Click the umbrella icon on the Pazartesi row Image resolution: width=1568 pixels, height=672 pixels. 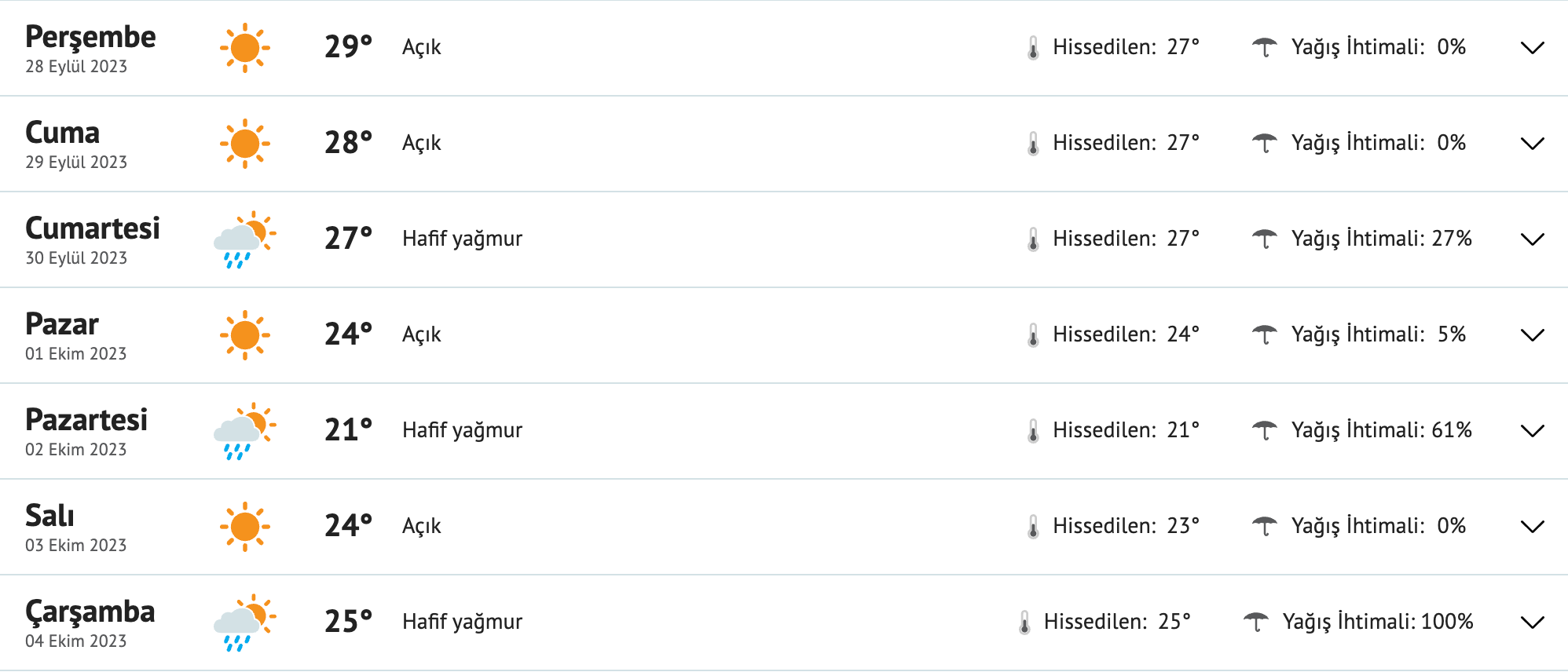(1268, 429)
